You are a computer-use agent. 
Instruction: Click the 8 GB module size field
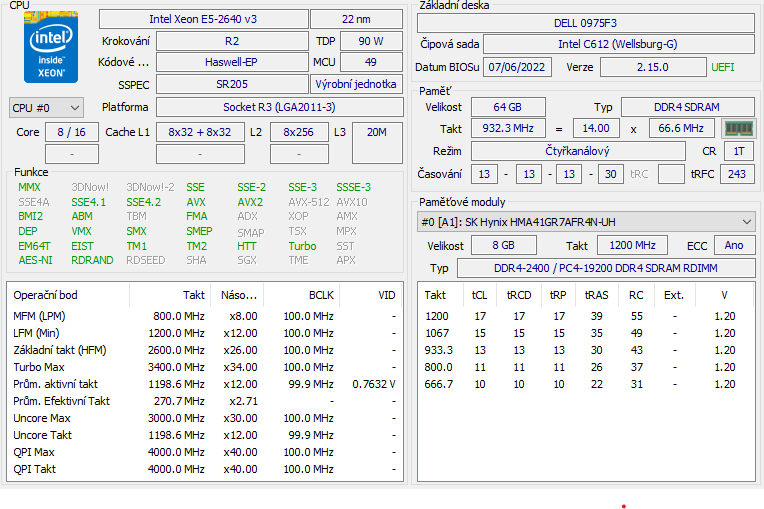pos(504,245)
